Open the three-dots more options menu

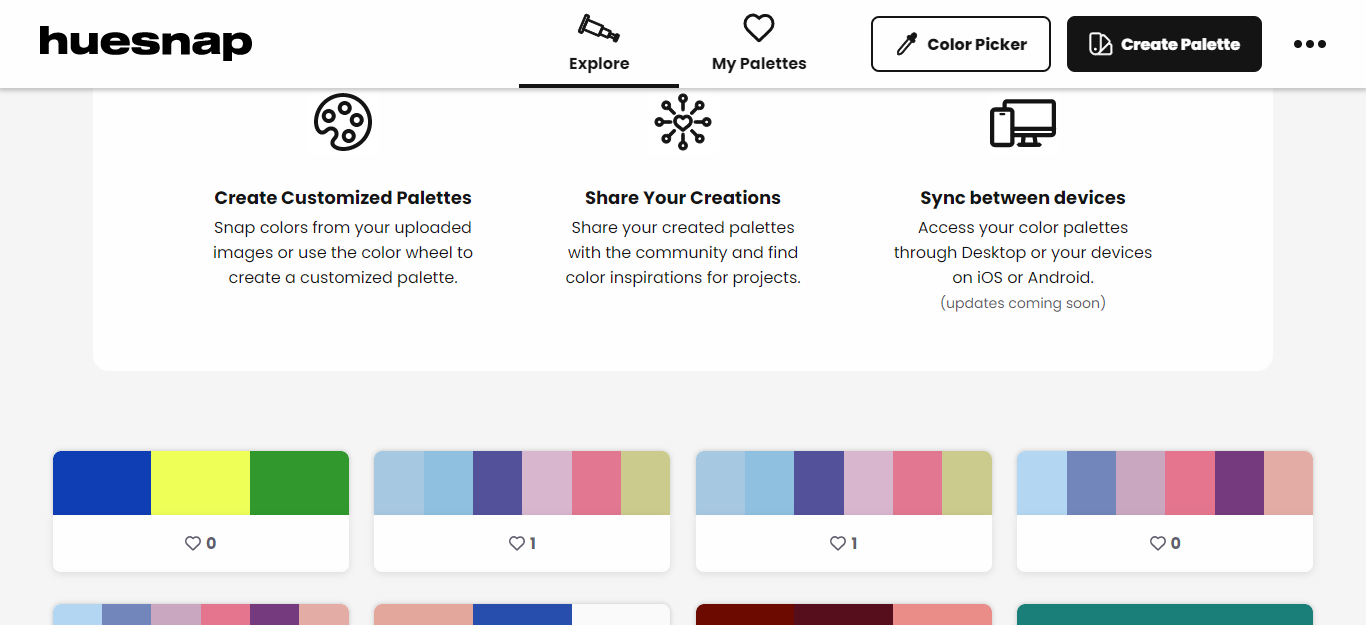[x=1310, y=44]
